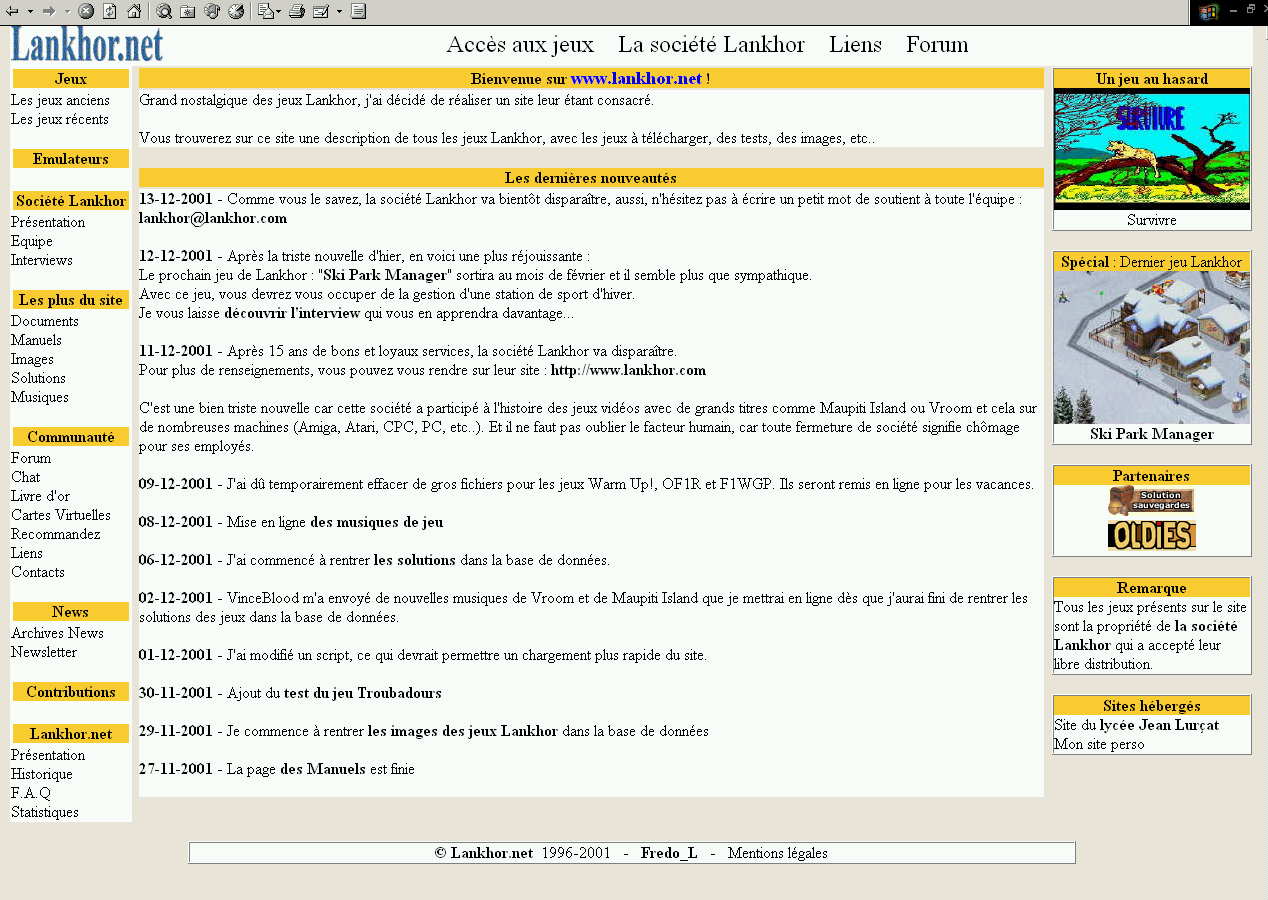
Task: Open 'Les jeux récents' in sidebar
Action: (60, 119)
